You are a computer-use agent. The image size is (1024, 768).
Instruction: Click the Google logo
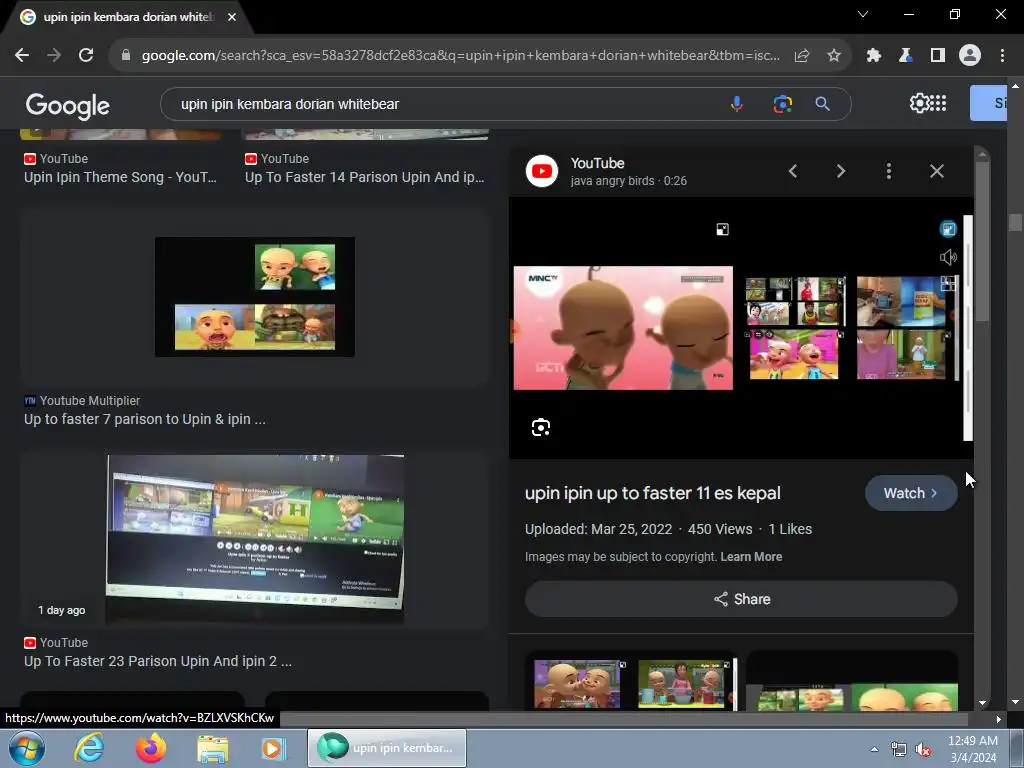[67, 105]
